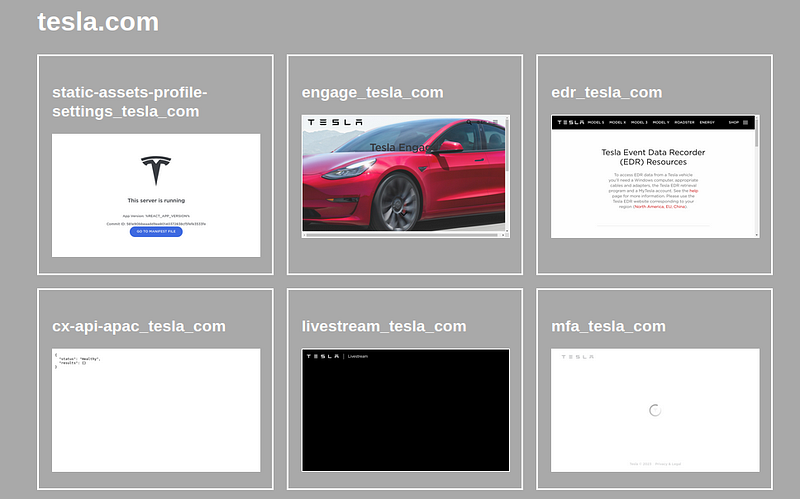Select the static-assets-profile-settings_tesla_com title
This screenshot has height=499, width=800.
click(130, 102)
